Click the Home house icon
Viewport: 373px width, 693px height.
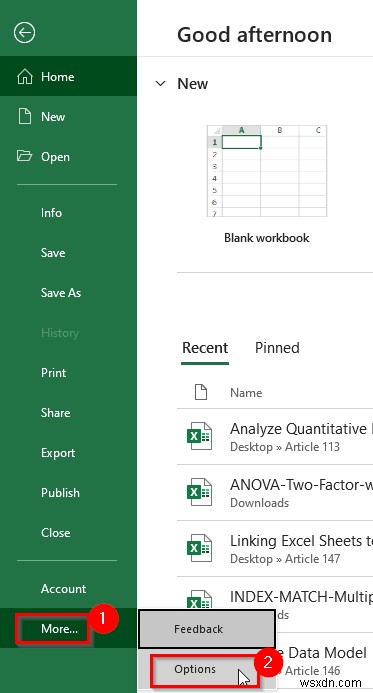(25, 77)
